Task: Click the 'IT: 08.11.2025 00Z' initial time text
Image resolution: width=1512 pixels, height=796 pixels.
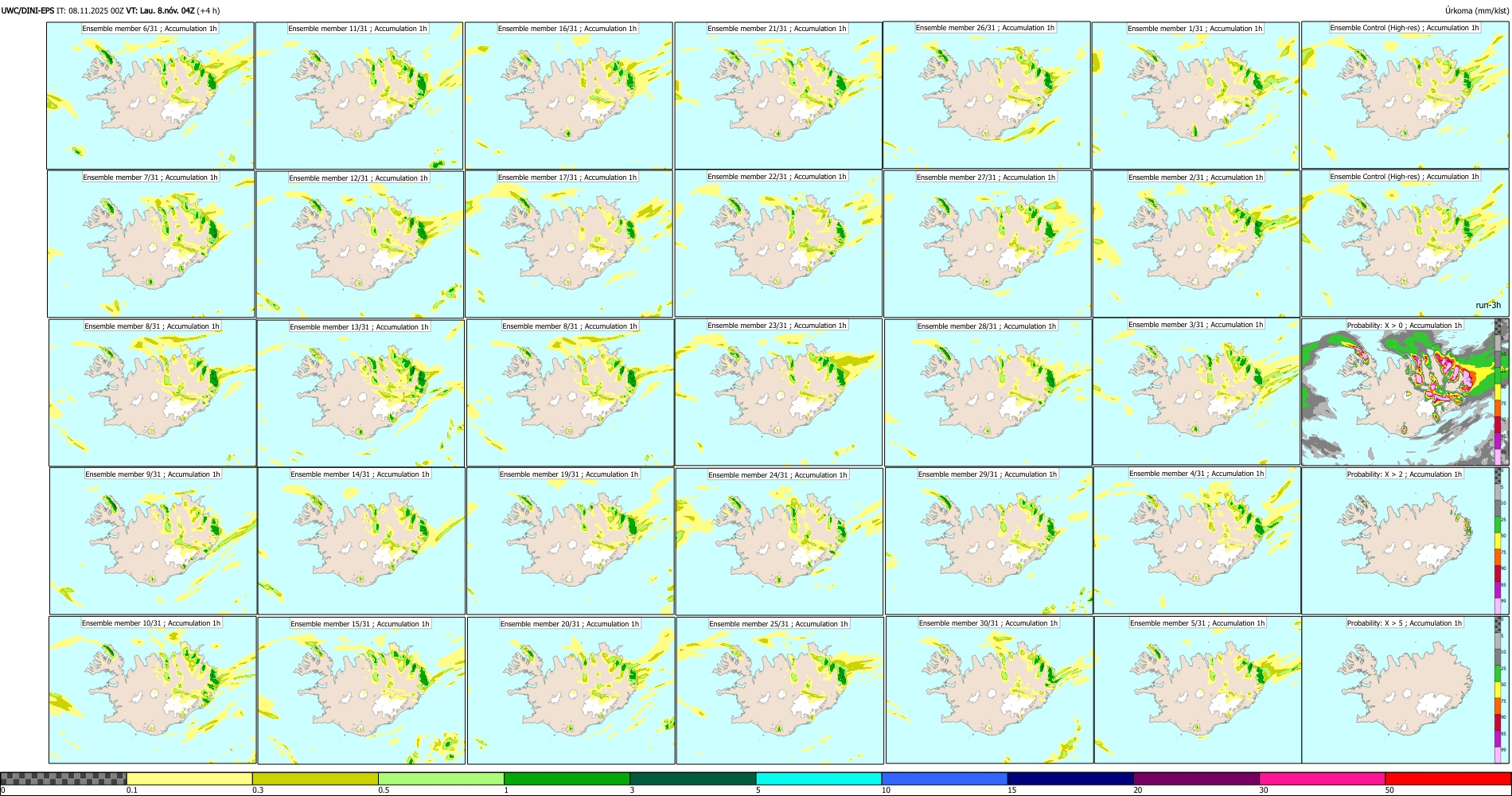Action: click(x=90, y=10)
